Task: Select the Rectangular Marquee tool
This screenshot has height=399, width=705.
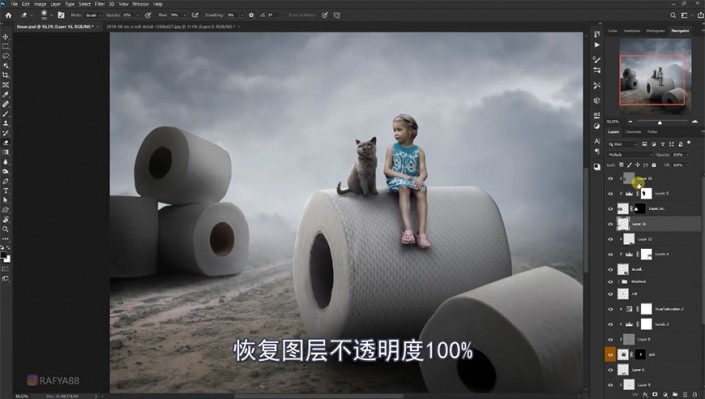Action: 5,46
